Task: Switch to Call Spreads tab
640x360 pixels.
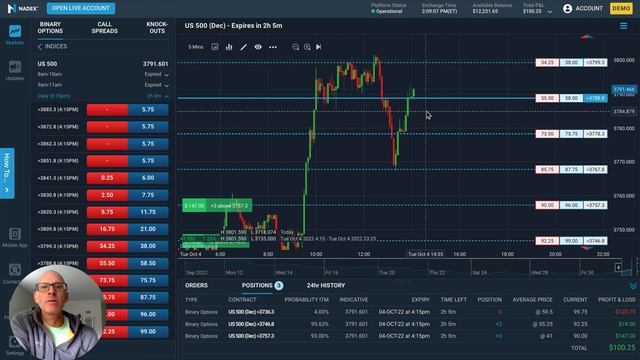Action: click(104, 28)
